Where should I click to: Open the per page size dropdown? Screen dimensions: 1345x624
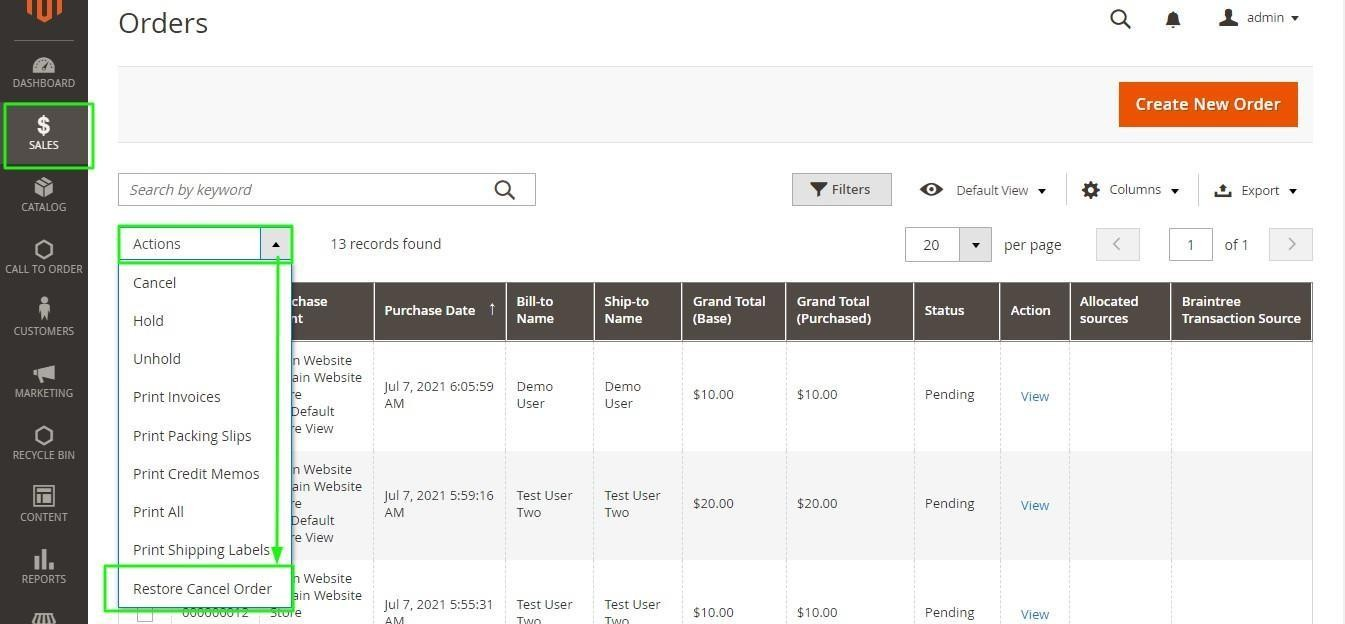pyautogui.click(x=975, y=245)
